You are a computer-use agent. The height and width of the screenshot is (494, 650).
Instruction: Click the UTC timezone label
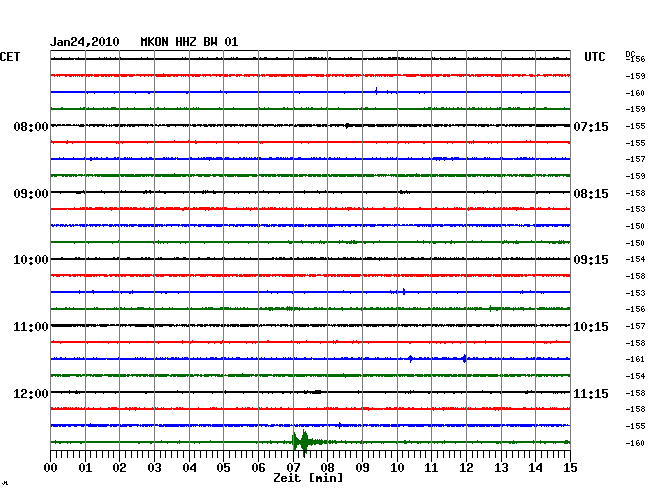point(594,57)
